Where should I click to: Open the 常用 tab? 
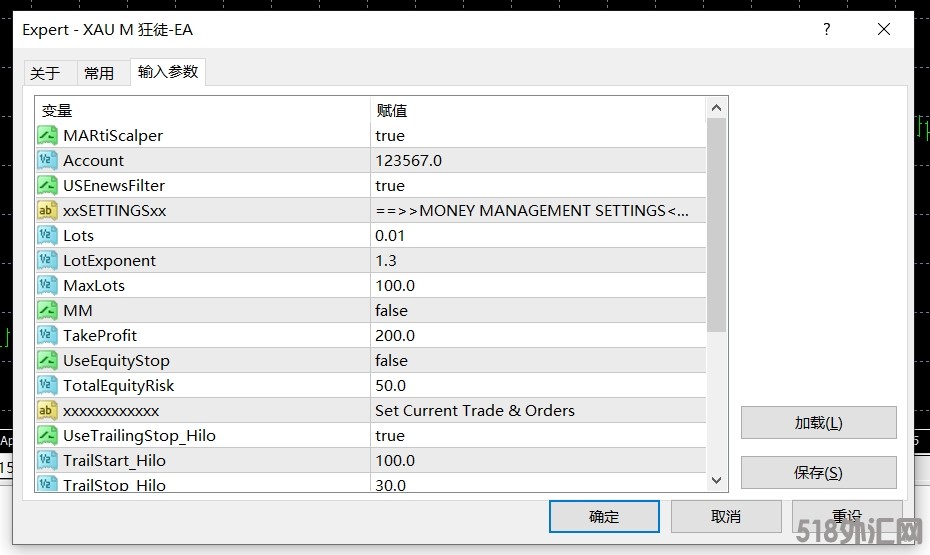[x=99, y=73]
